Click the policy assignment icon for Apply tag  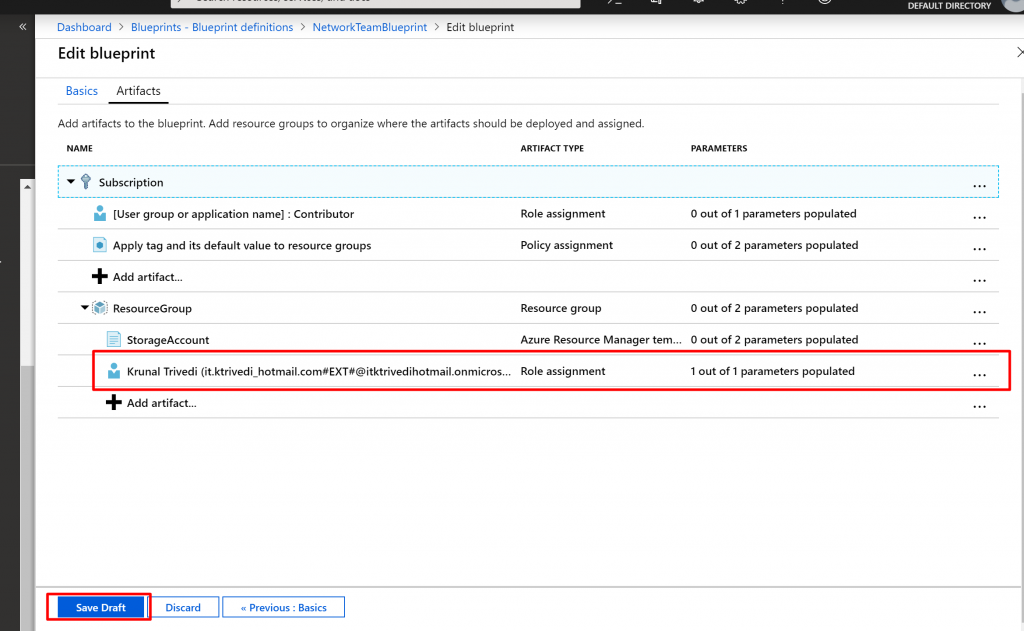tap(100, 245)
